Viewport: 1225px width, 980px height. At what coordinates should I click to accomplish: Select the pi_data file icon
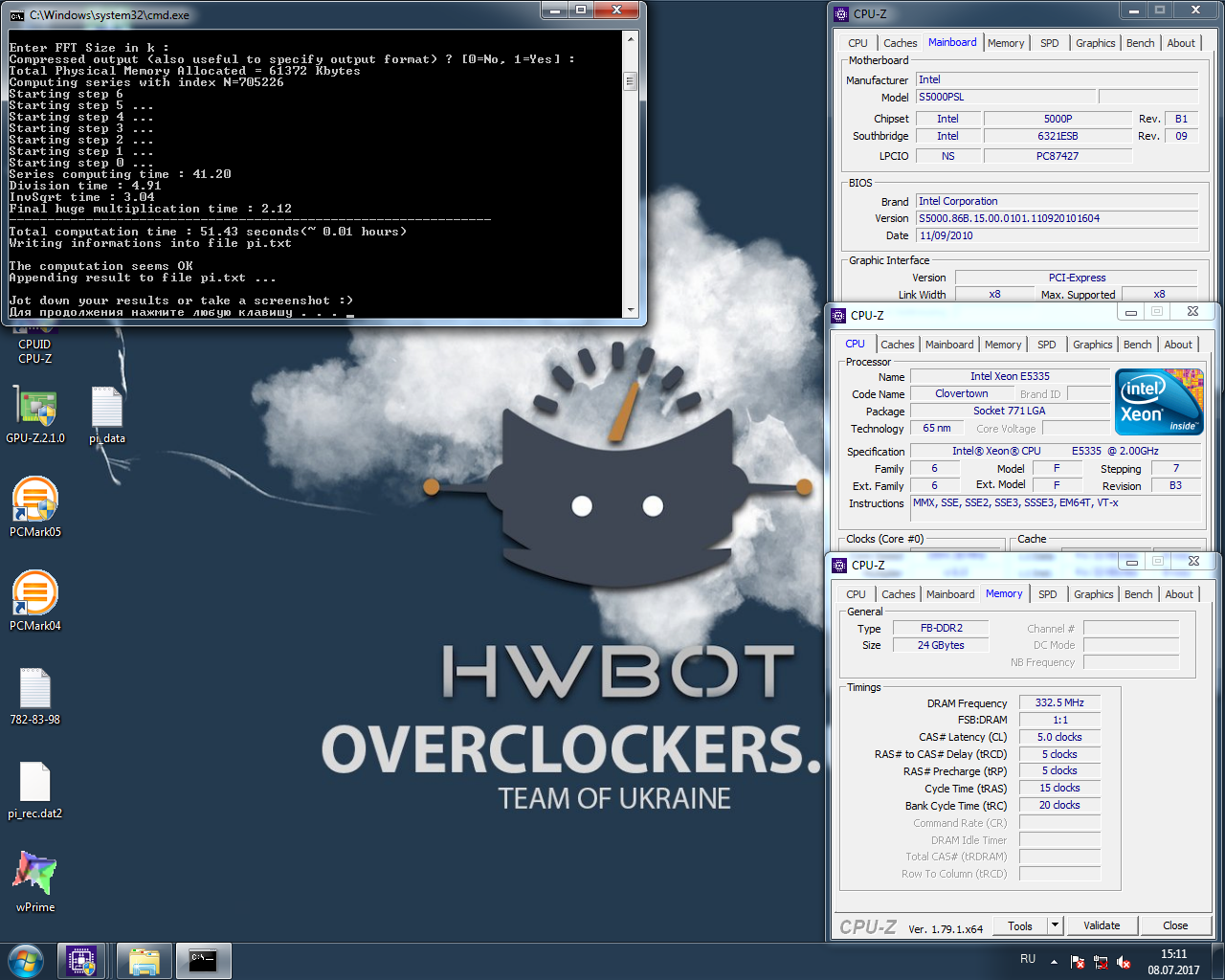point(107,413)
